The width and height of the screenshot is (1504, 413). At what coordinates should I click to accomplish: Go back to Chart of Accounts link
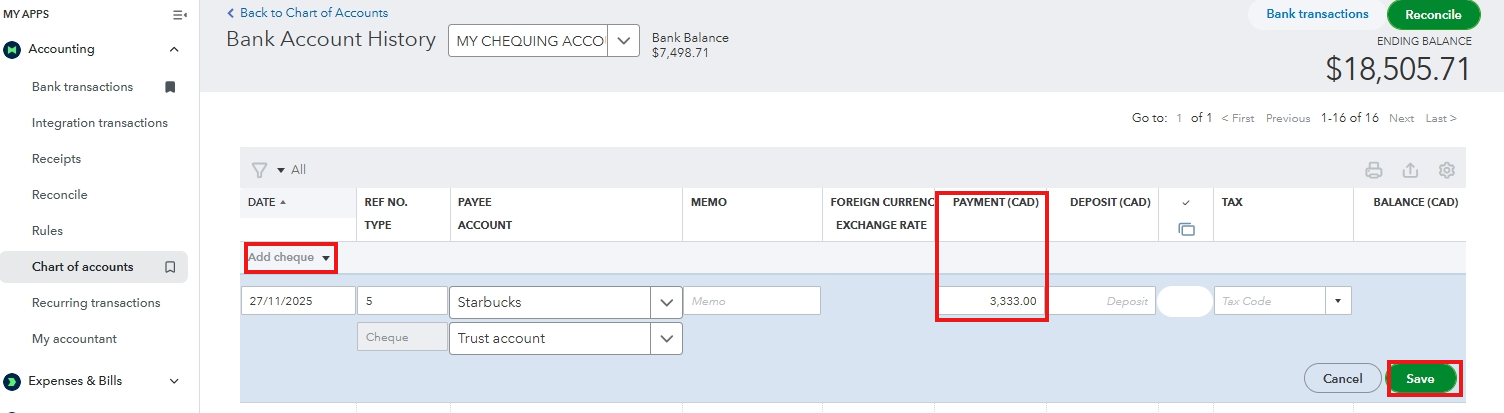pos(308,13)
